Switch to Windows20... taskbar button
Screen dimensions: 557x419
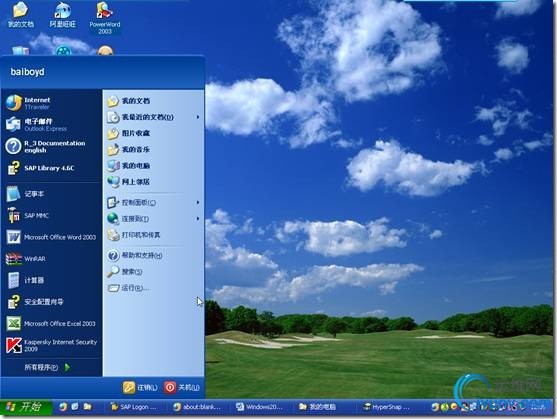coord(260,407)
